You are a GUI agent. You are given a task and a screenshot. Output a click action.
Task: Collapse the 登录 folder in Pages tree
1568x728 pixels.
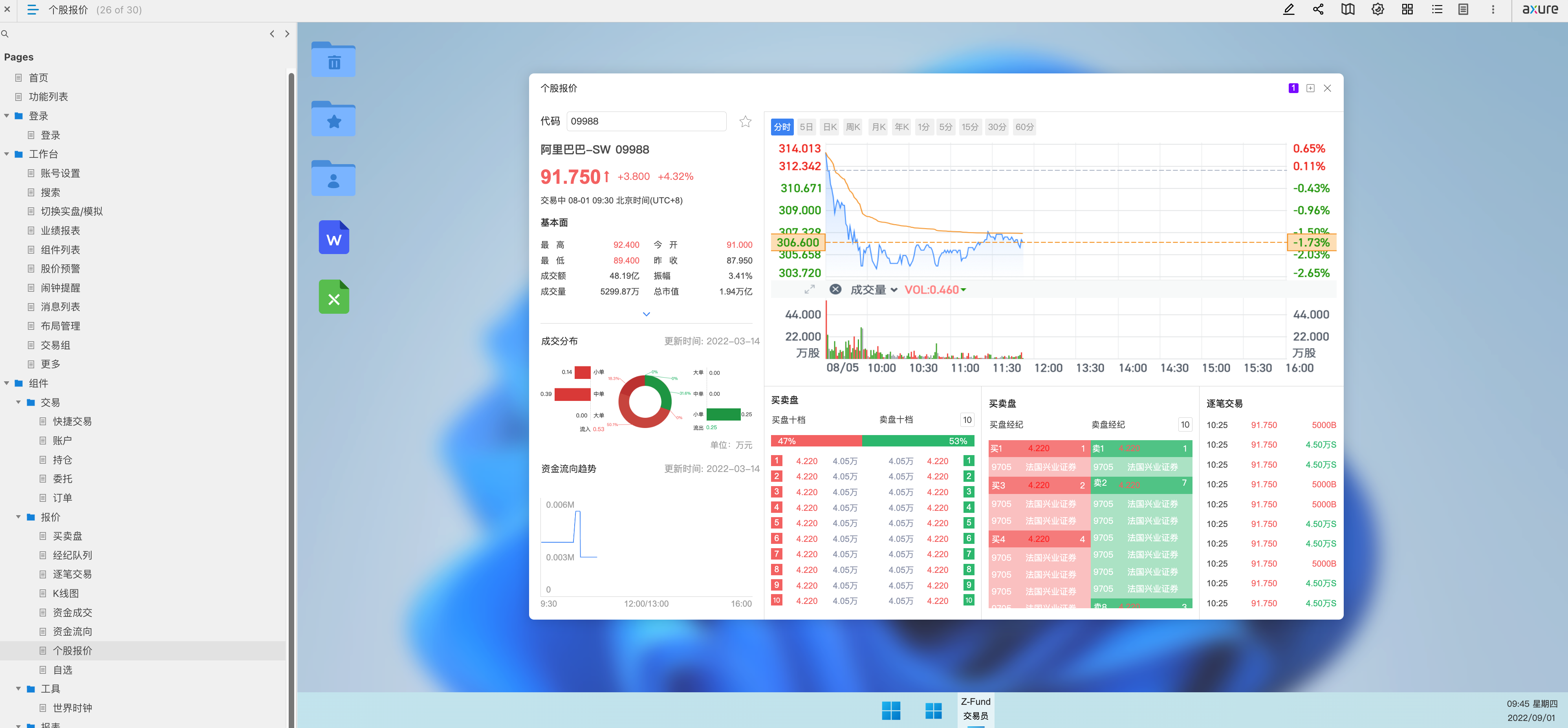pyautogui.click(x=7, y=116)
